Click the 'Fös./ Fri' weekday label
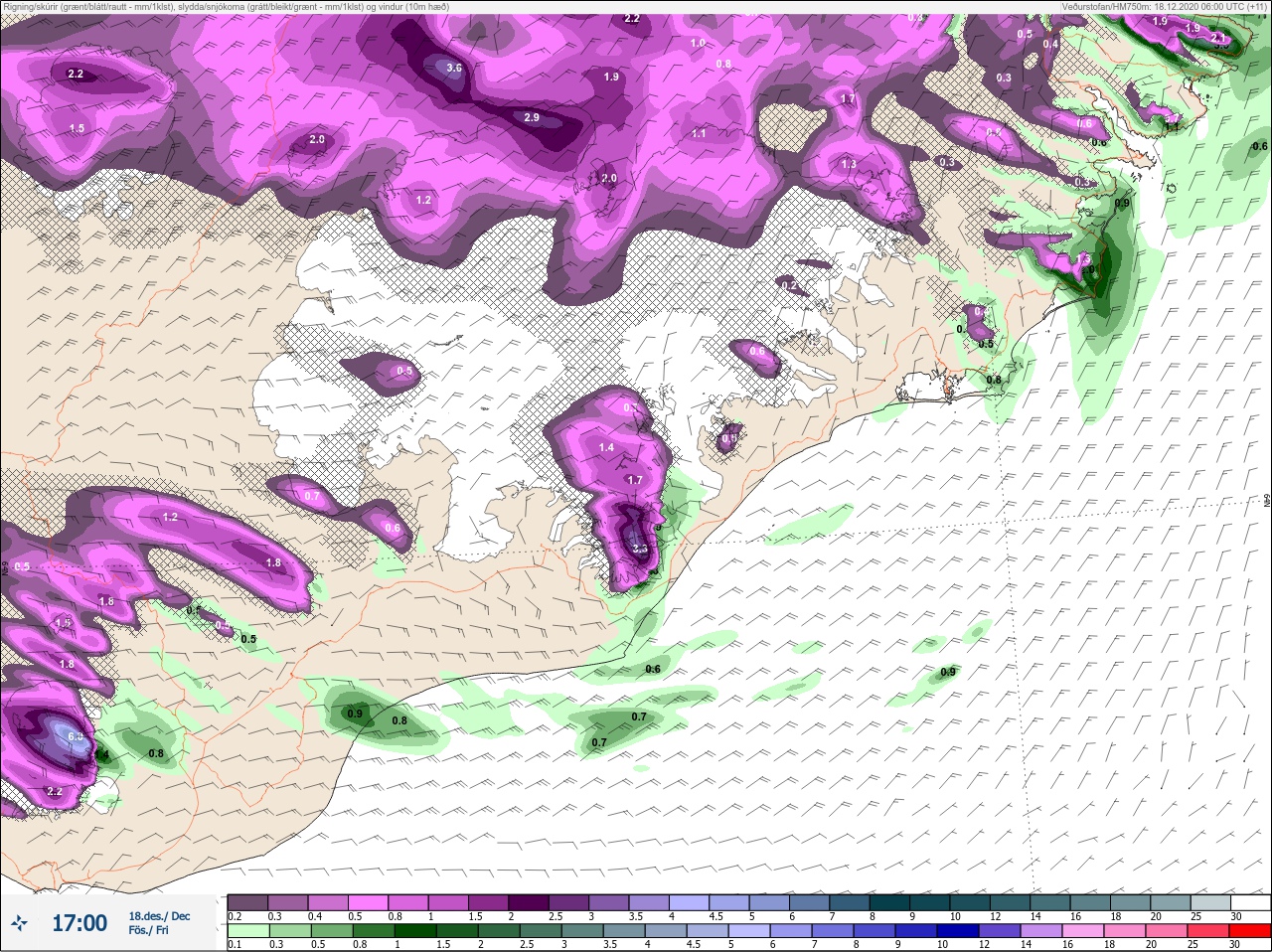Image resolution: width=1272 pixels, height=952 pixels. 148,930
